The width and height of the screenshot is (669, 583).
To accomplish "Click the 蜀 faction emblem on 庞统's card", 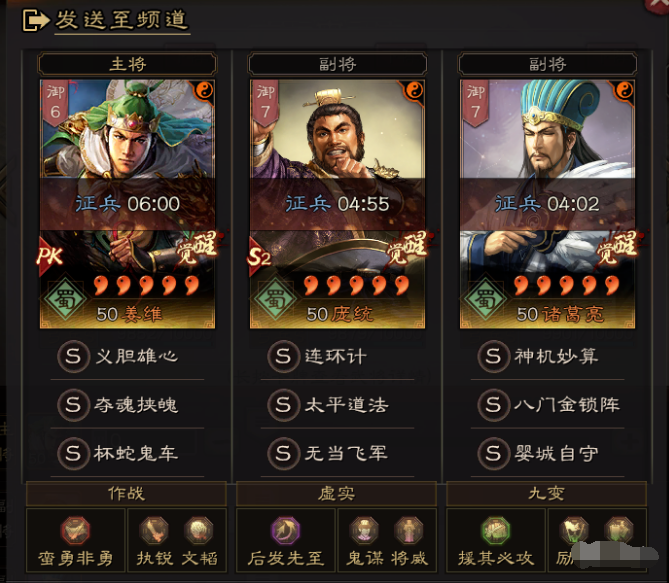I will [x=275, y=299].
